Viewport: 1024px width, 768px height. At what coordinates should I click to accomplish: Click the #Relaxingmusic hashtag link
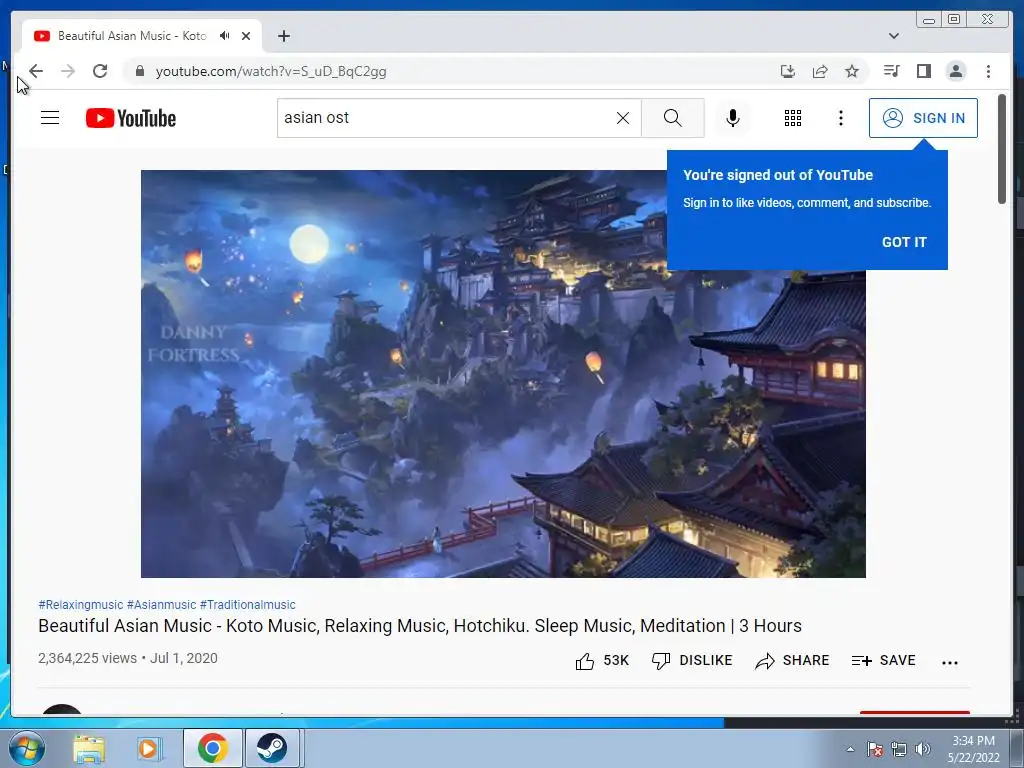coord(80,605)
